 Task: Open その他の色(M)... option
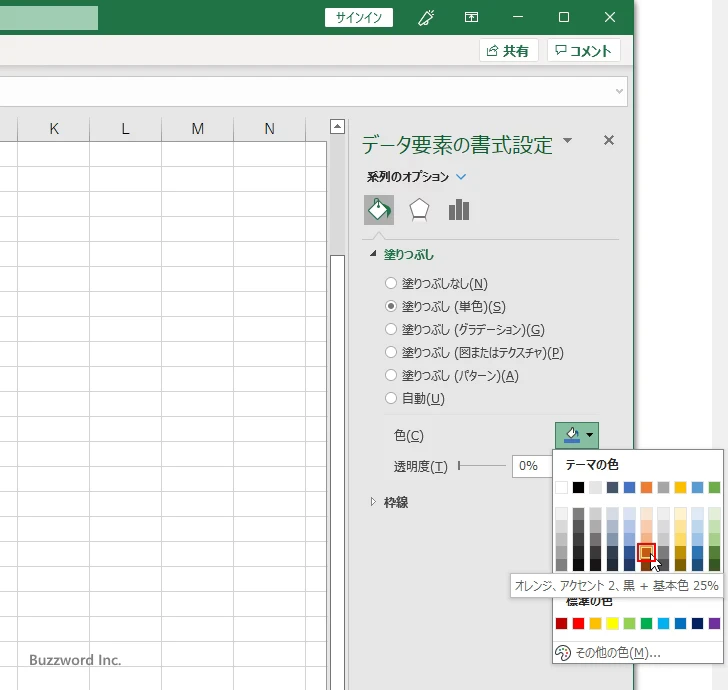(x=638, y=653)
